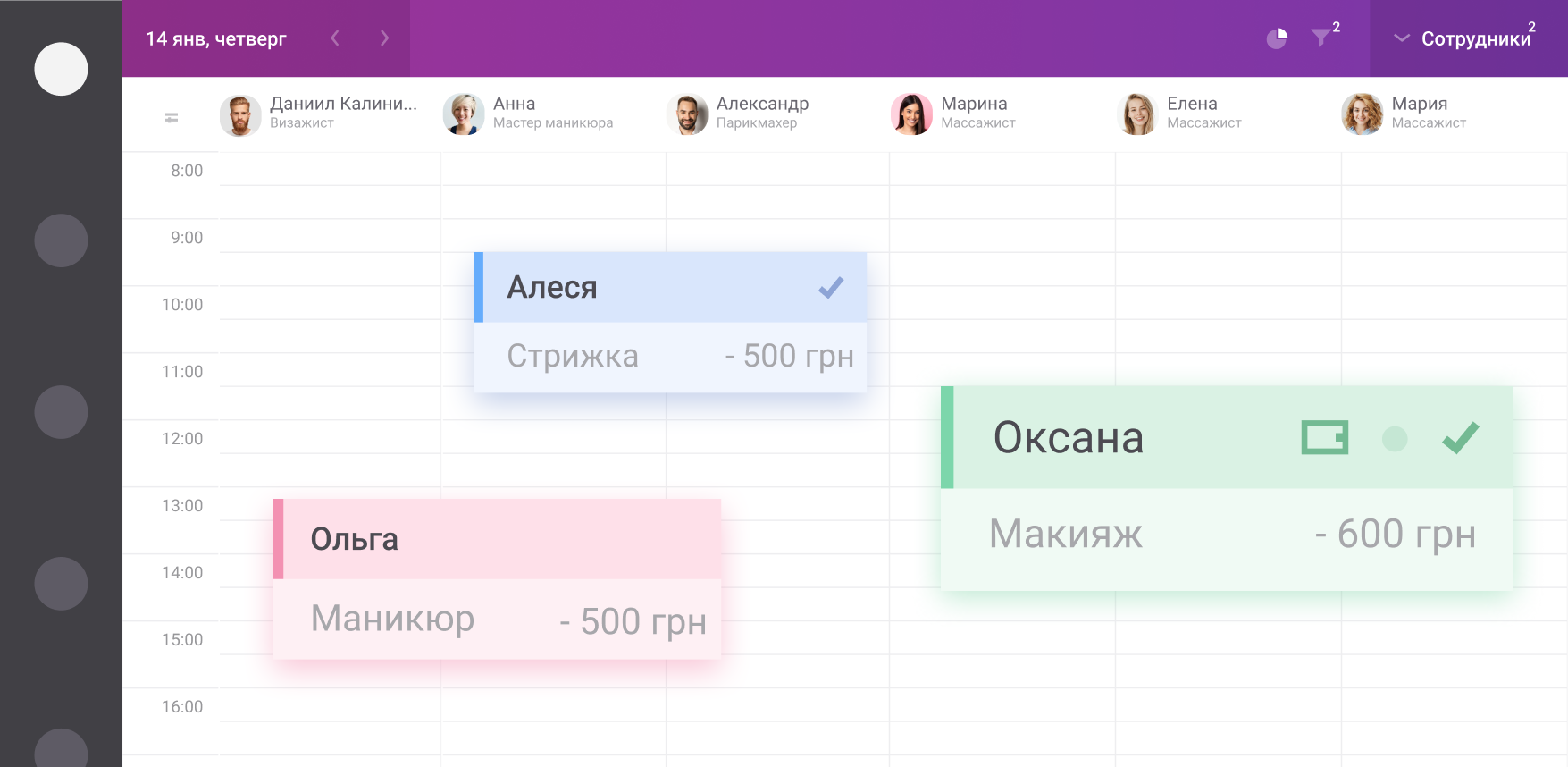Toggle the checkmark on Алеся's appointment

coord(831,288)
